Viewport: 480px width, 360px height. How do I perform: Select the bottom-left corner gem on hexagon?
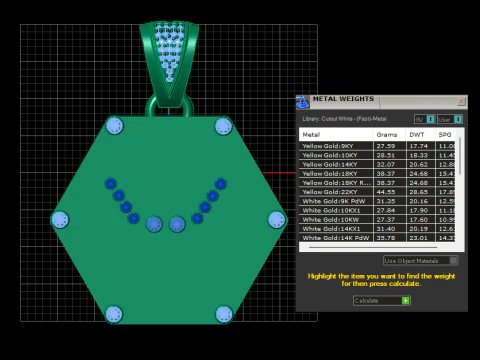click(114, 314)
